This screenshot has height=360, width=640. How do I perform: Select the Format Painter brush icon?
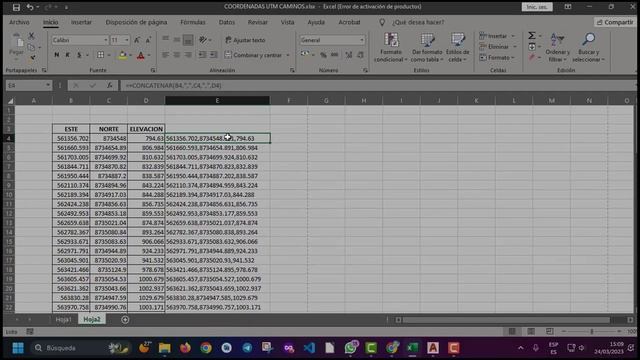point(31,58)
